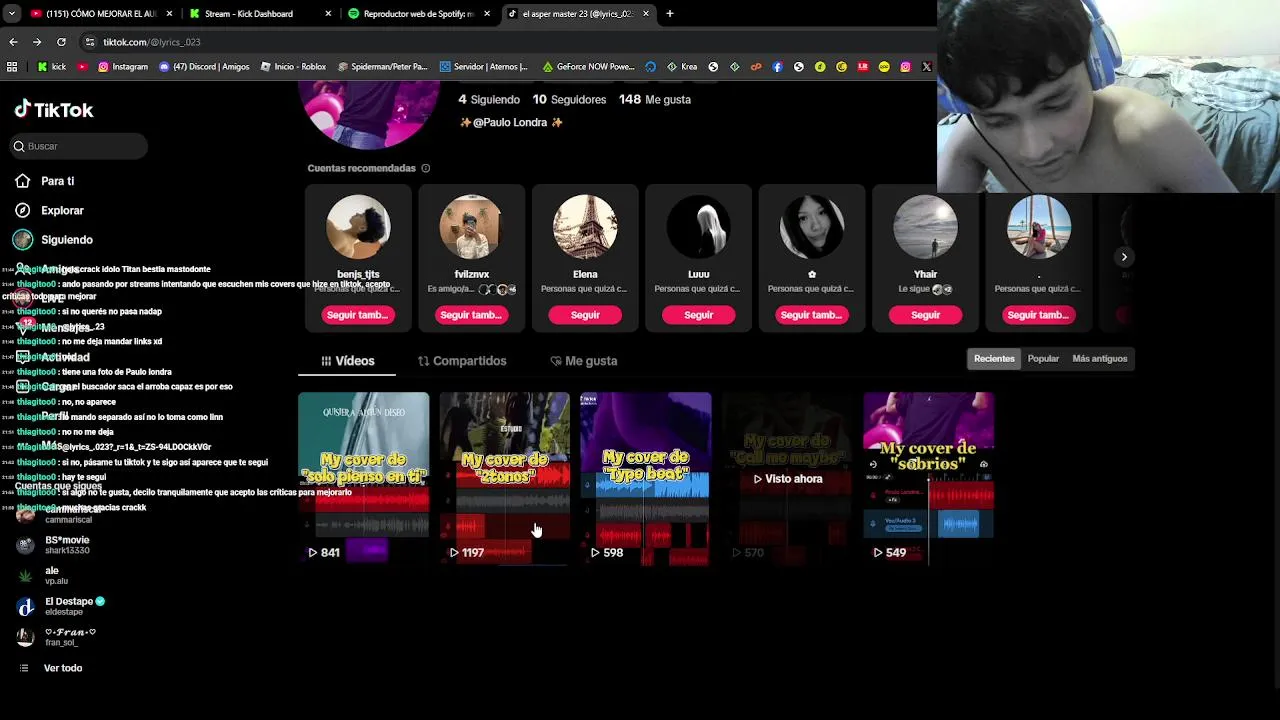Click the TikTok logo in the sidebar
This screenshot has height=720, width=1280.
(54, 110)
